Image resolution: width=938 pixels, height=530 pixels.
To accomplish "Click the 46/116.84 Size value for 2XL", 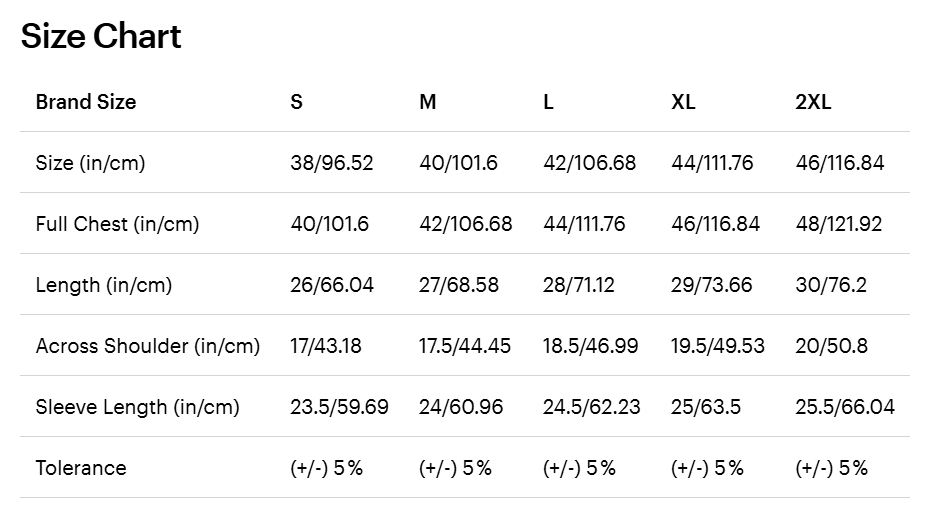I will (840, 163).
